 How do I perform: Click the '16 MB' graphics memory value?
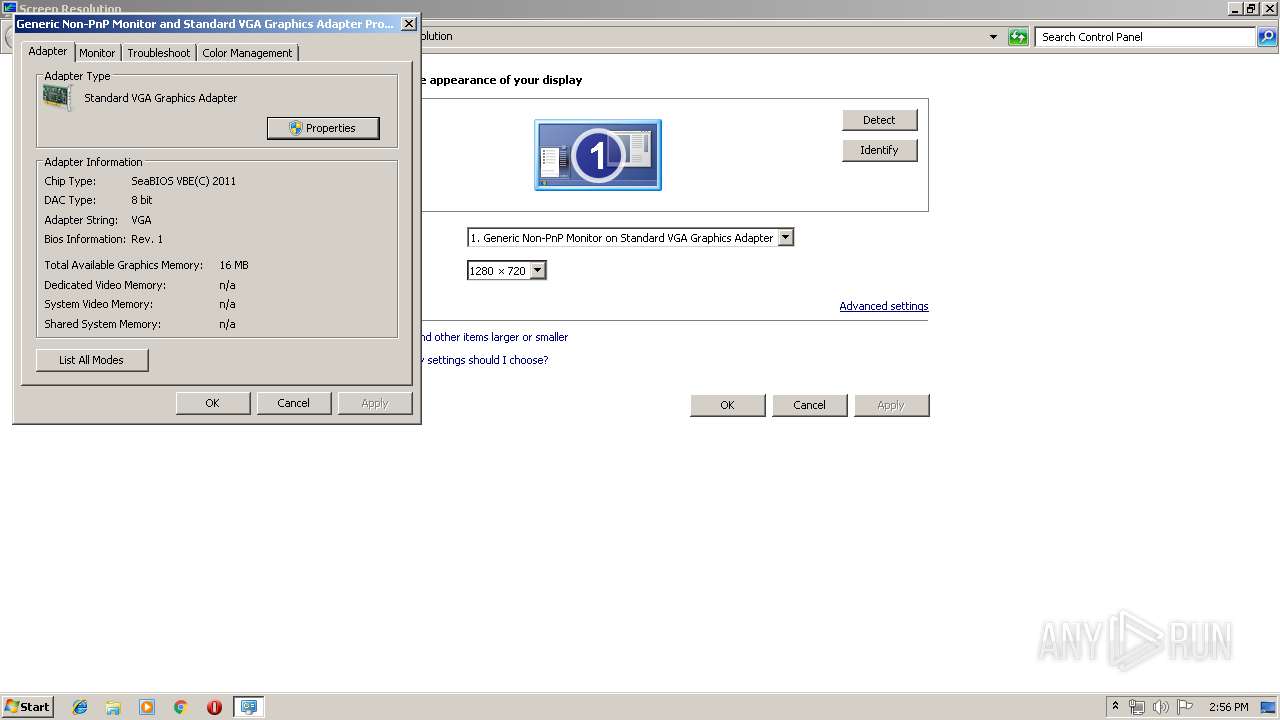(234, 265)
